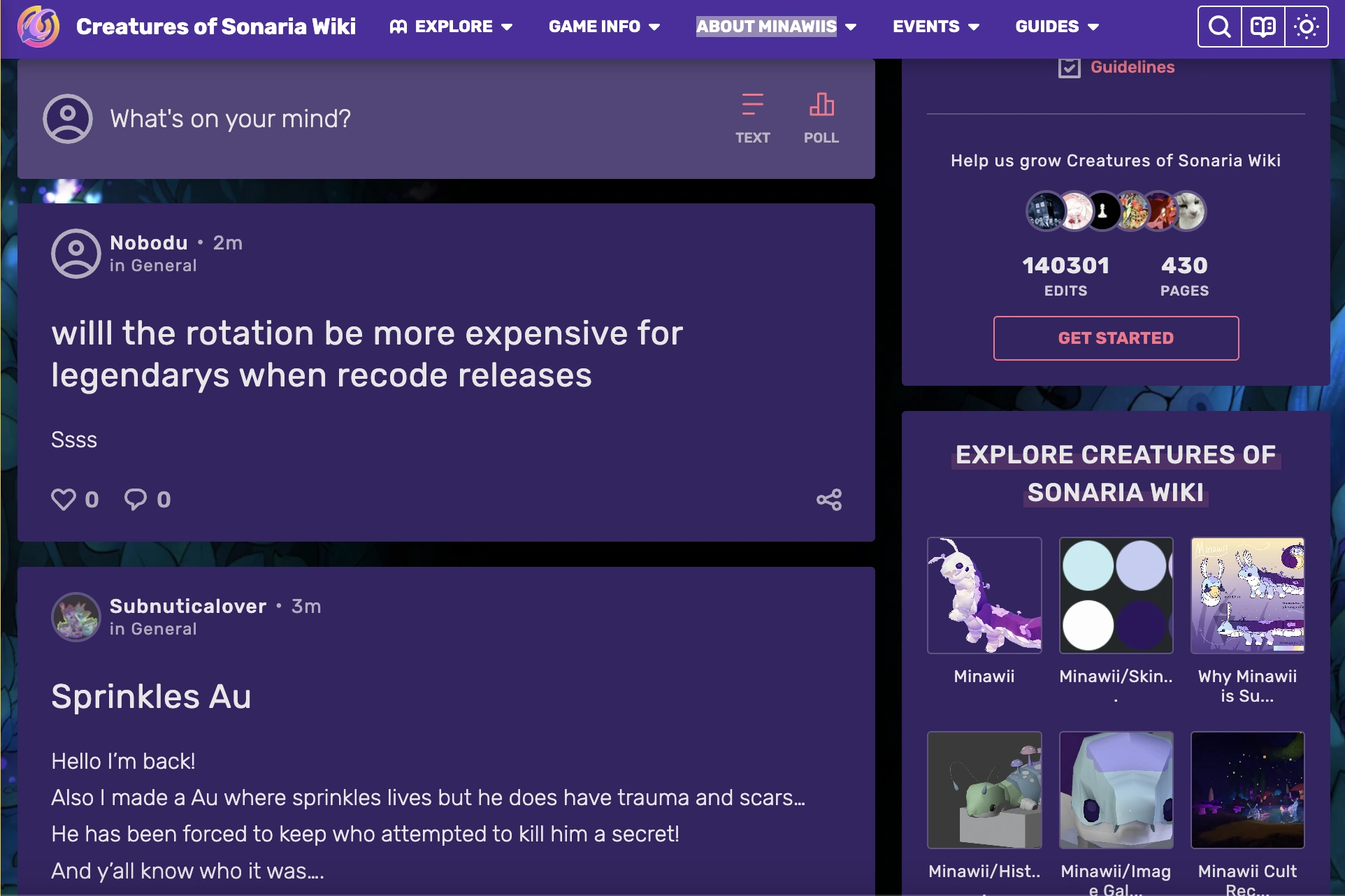Open the Guidelines link

1132,67
